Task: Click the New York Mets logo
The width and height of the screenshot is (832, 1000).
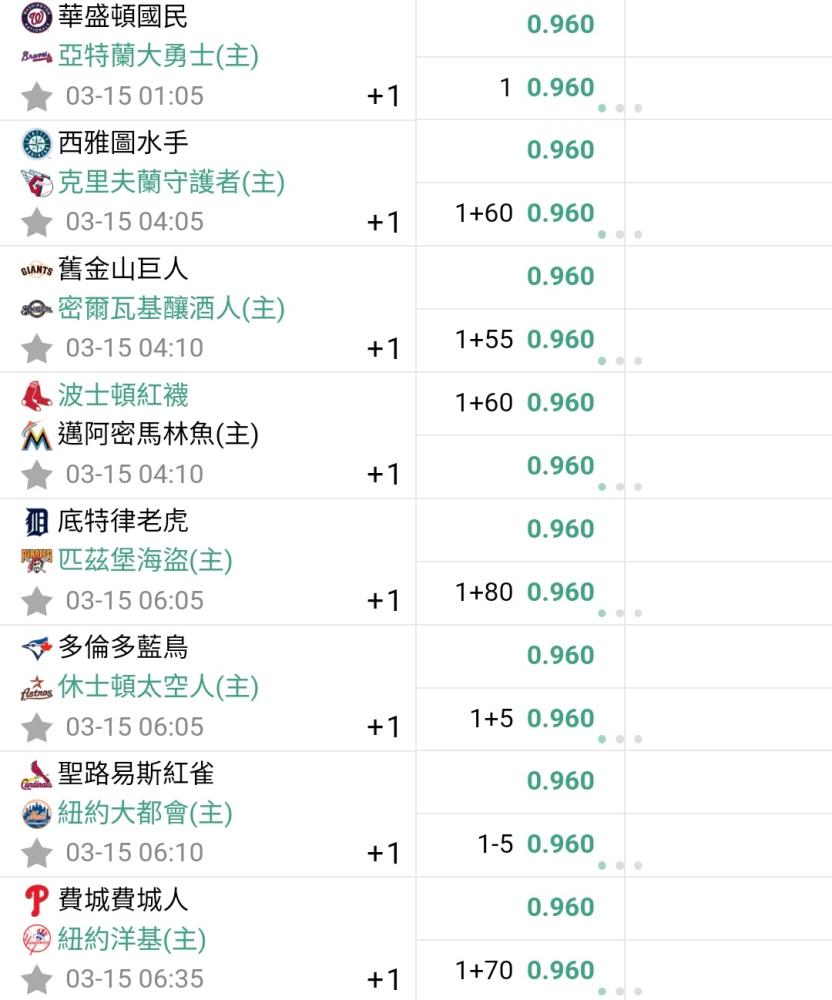Action: coord(36,814)
